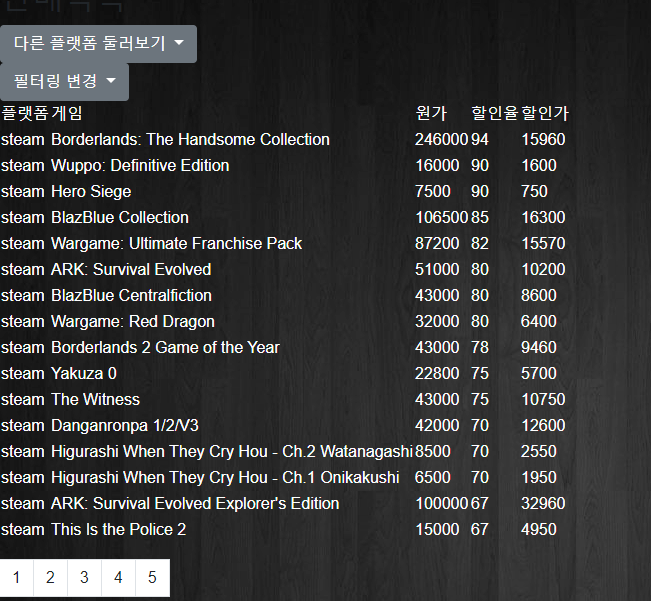This screenshot has height=601, width=651.
Task: Go to page 3
Action: [84, 577]
